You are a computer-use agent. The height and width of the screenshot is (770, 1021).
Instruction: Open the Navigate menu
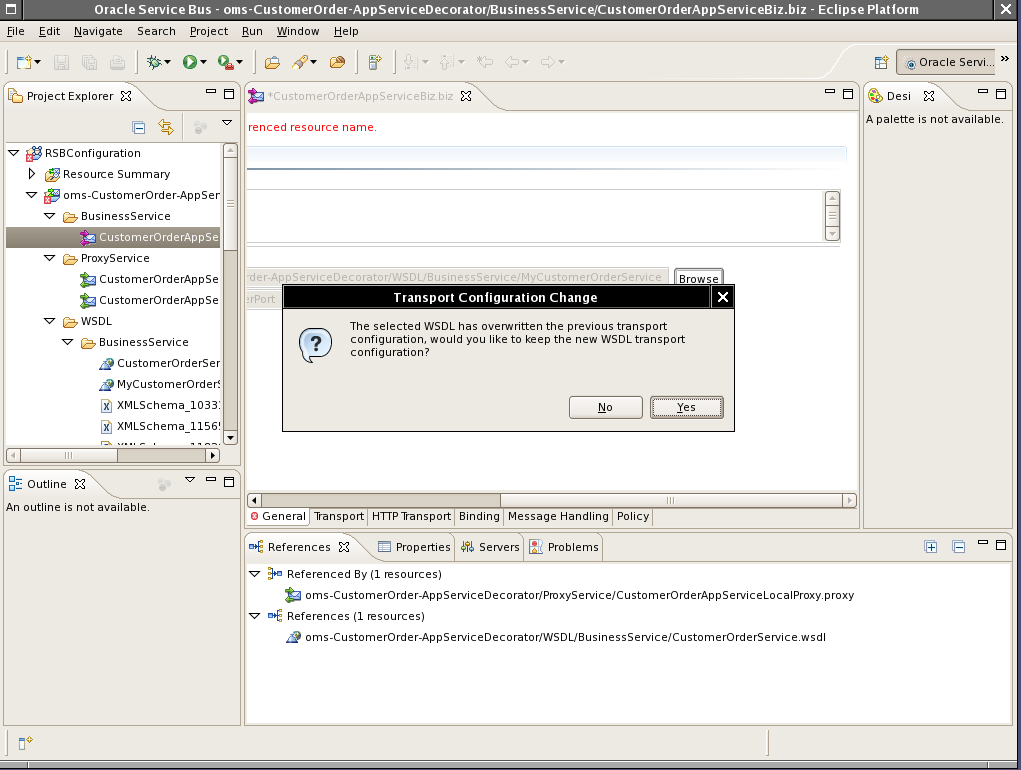tap(98, 31)
